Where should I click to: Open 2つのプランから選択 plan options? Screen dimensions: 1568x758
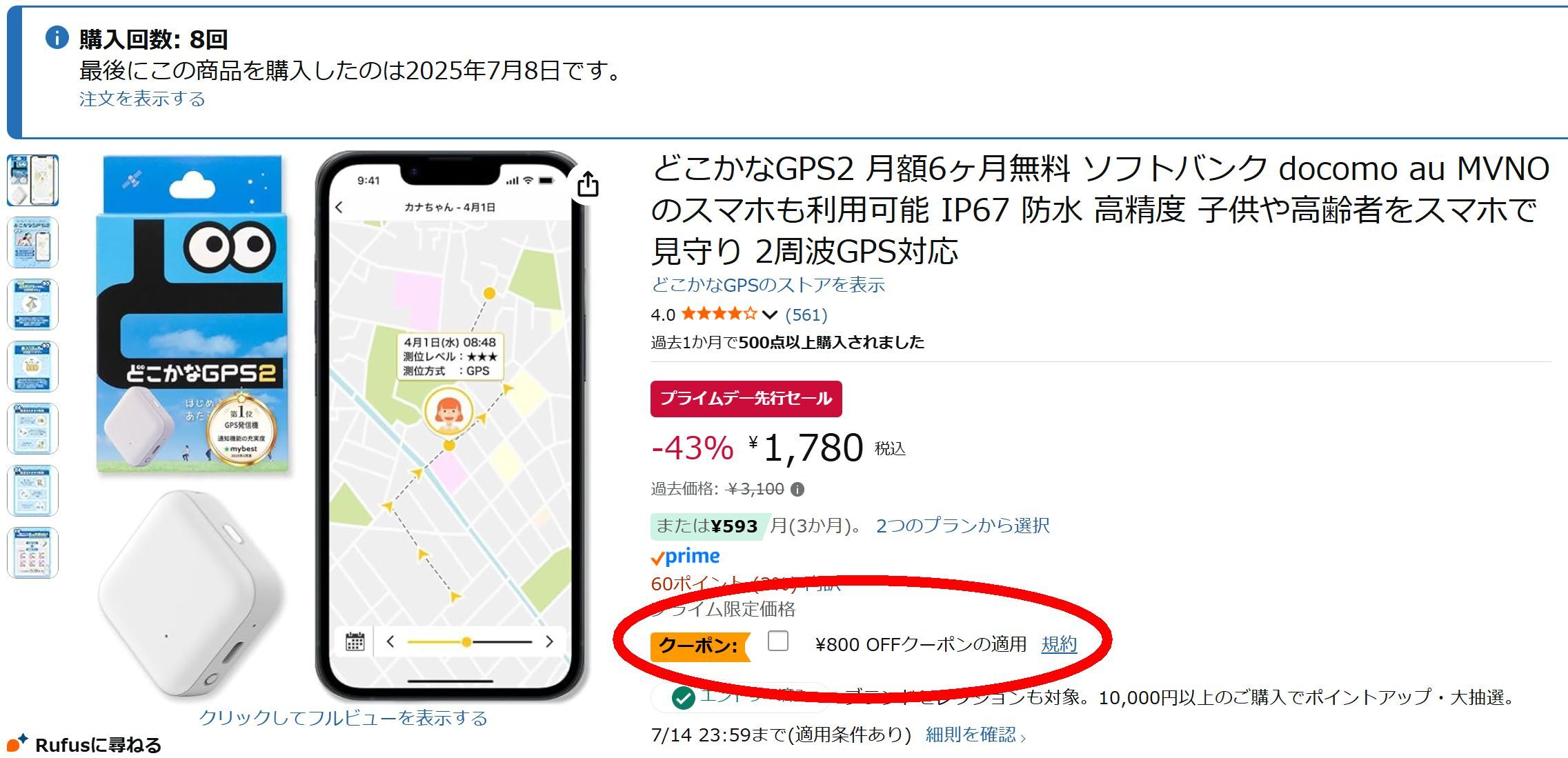point(962,526)
